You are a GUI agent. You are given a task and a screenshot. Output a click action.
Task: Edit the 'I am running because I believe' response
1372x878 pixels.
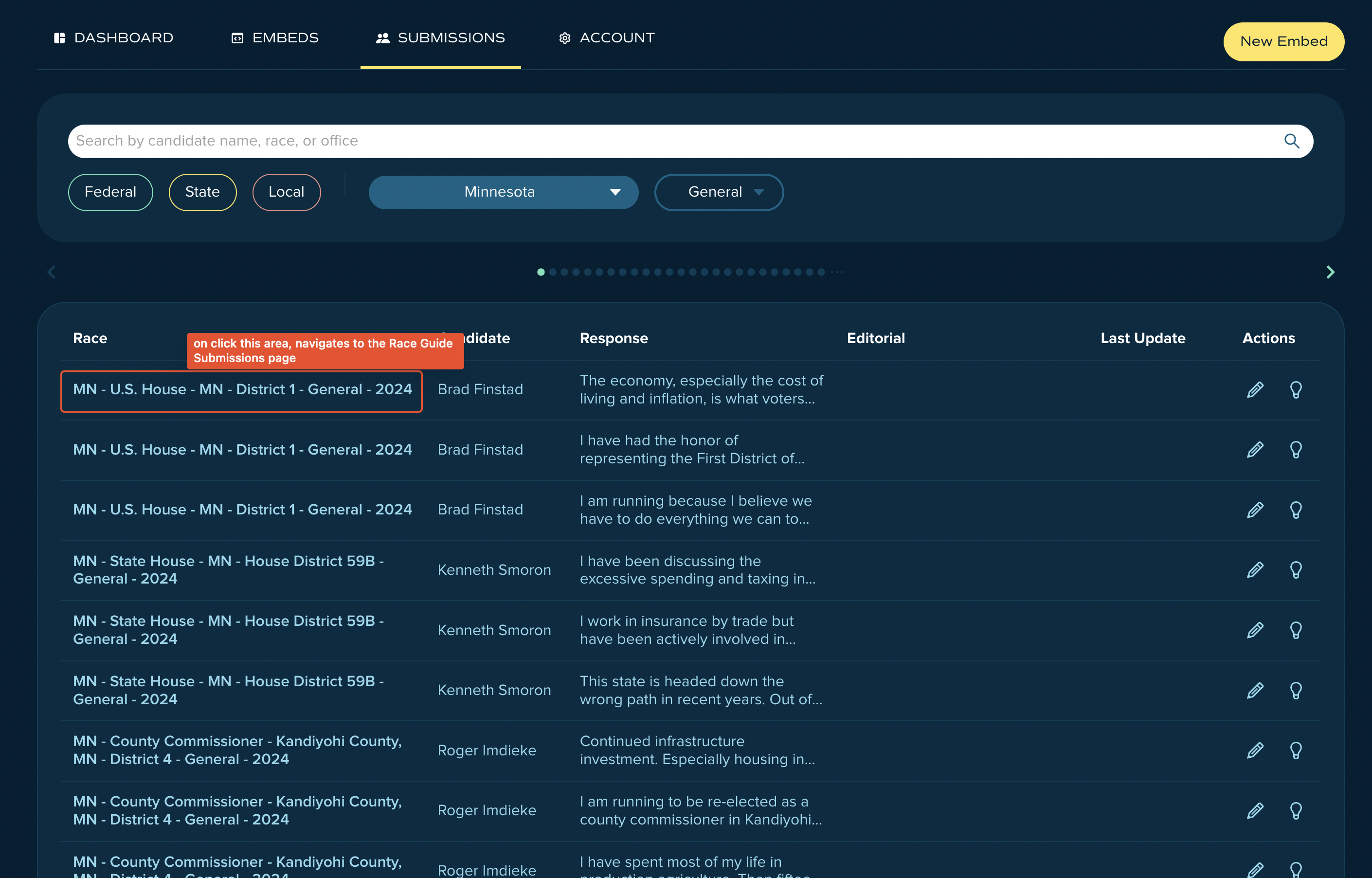(x=1255, y=510)
